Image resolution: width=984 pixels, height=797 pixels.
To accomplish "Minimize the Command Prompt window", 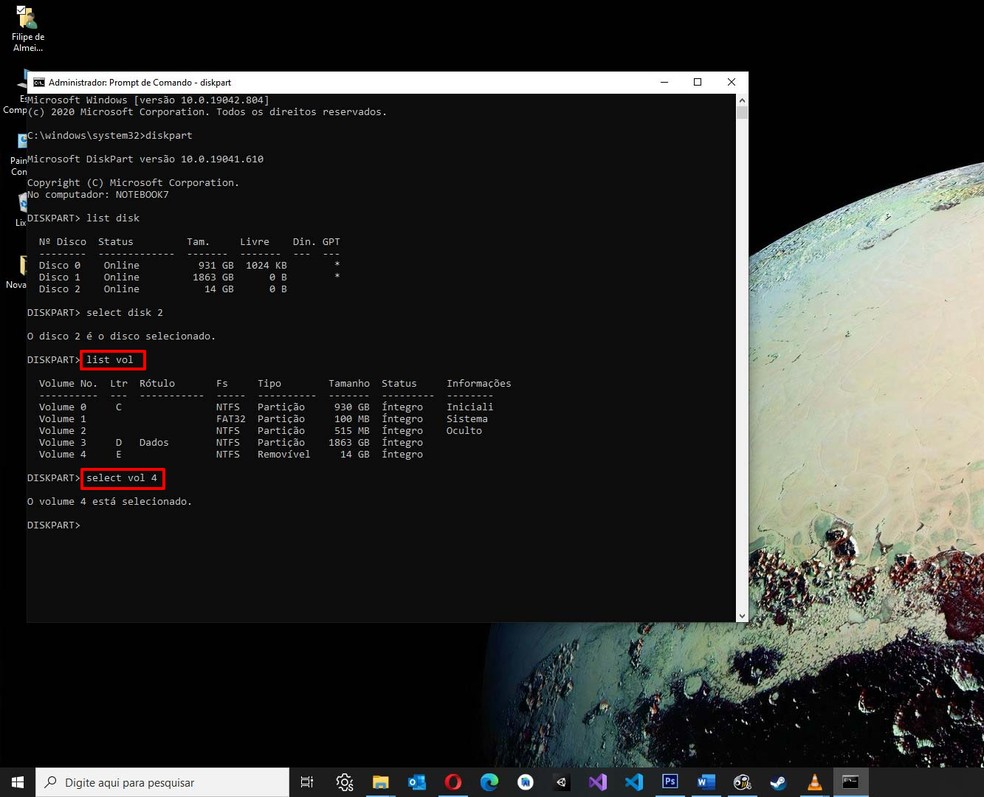I will click(x=665, y=82).
